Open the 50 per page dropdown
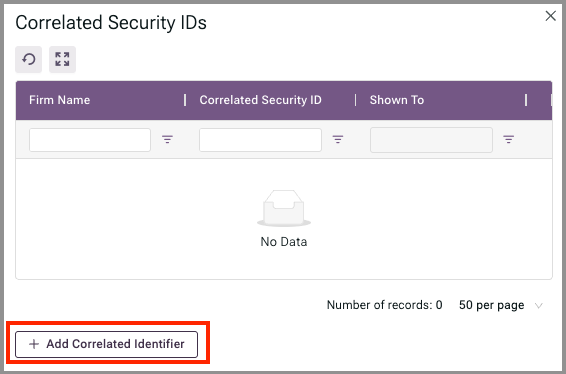The image size is (566, 374). click(x=500, y=305)
